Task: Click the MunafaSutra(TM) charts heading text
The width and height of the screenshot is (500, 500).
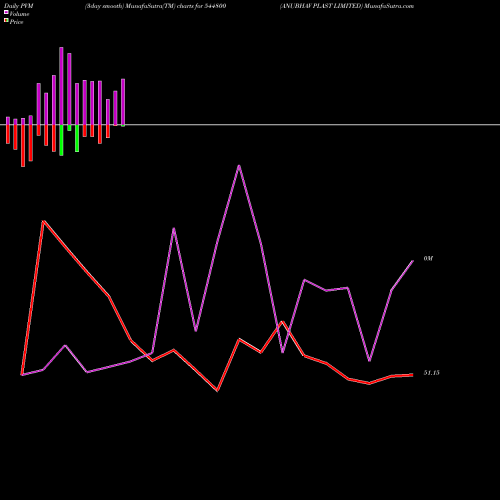Action: [x=155, y=6]
